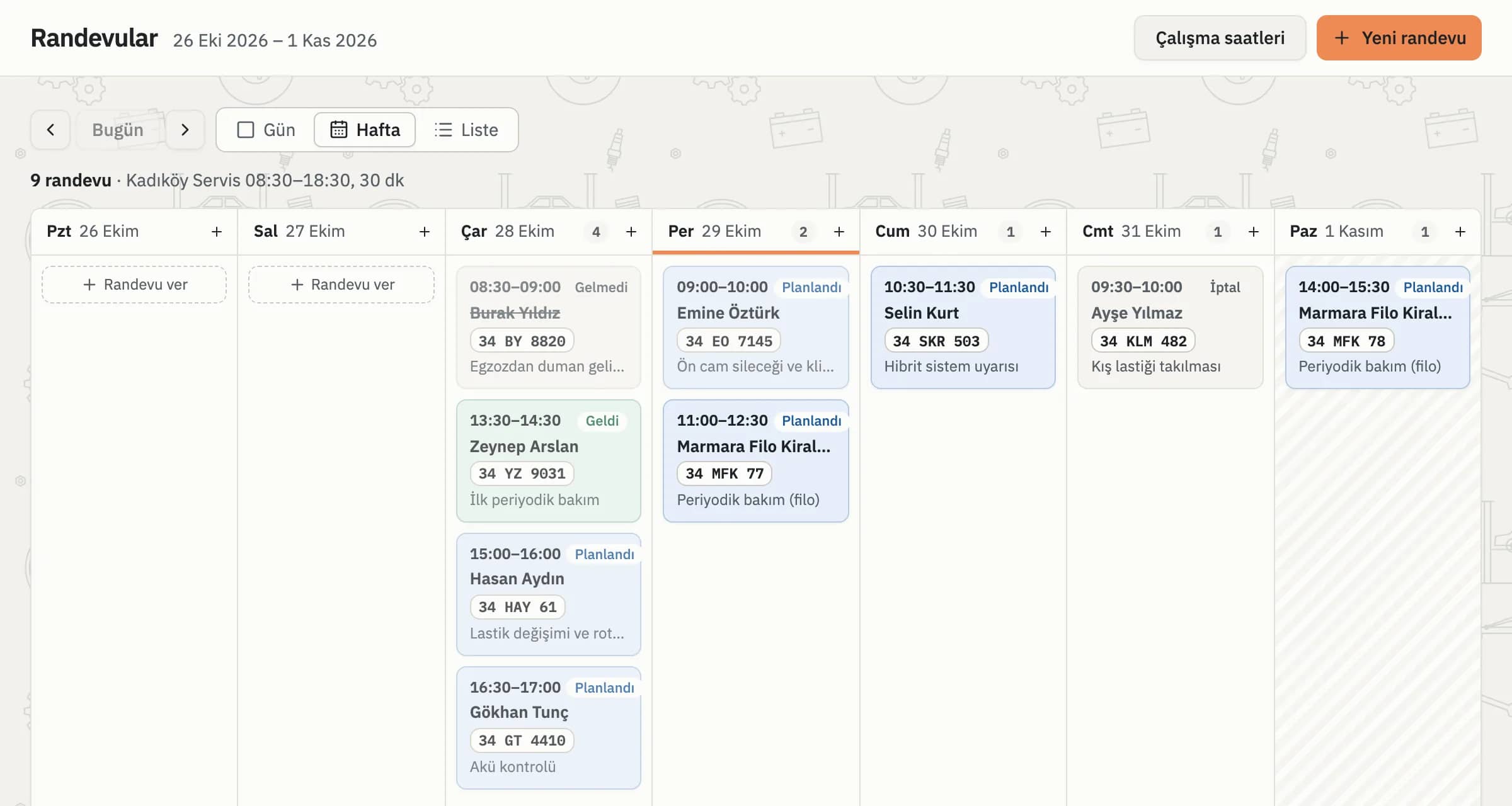Go to the previous week with left chevron
Viewport: 1512px width, 806px height.
tap(50, 130)
